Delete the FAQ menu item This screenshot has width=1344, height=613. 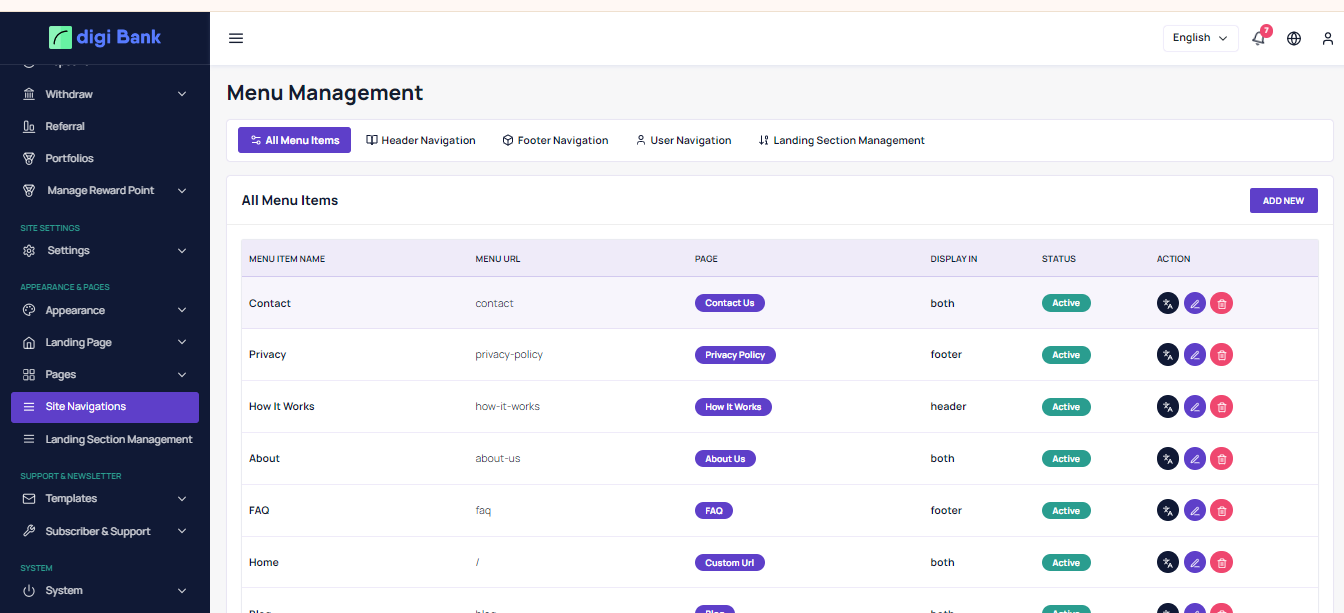coord(1221,511)
